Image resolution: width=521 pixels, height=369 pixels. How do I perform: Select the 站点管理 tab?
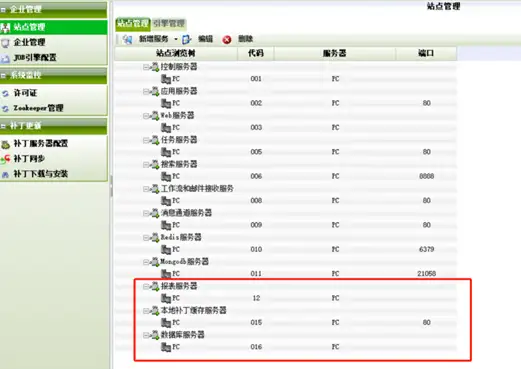[x=133, y=24]
